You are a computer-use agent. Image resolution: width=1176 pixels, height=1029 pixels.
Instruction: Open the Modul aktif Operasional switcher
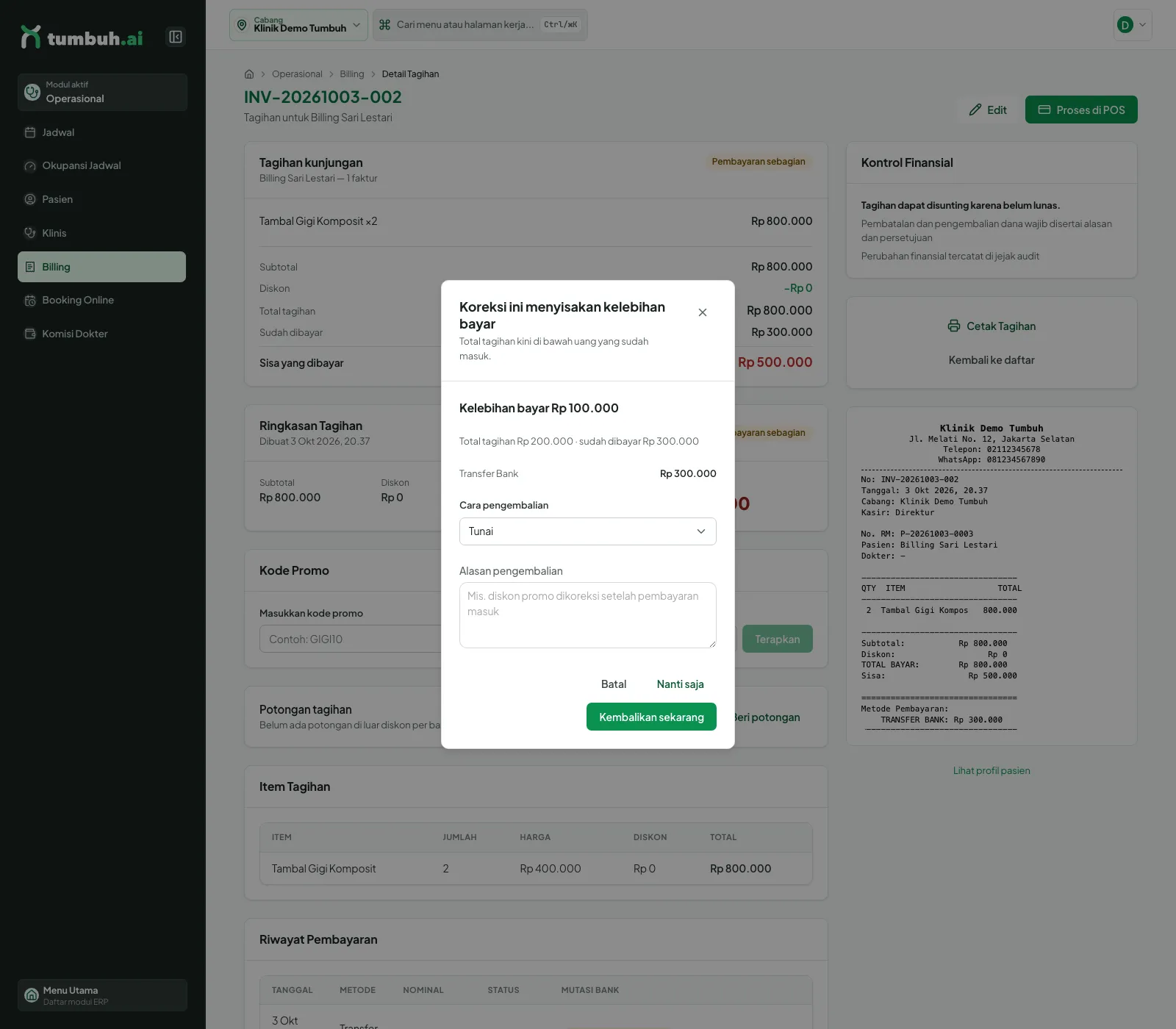pyautogui.click(x=102, y=92)
